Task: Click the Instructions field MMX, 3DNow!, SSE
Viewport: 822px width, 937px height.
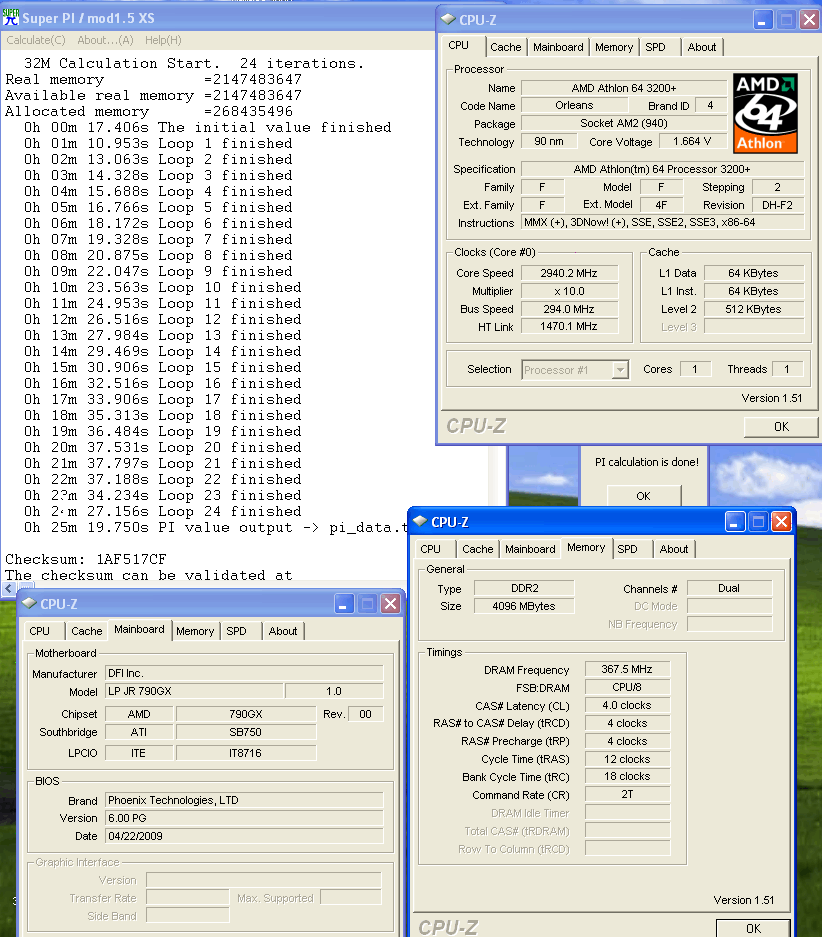Action: (663, 222)
